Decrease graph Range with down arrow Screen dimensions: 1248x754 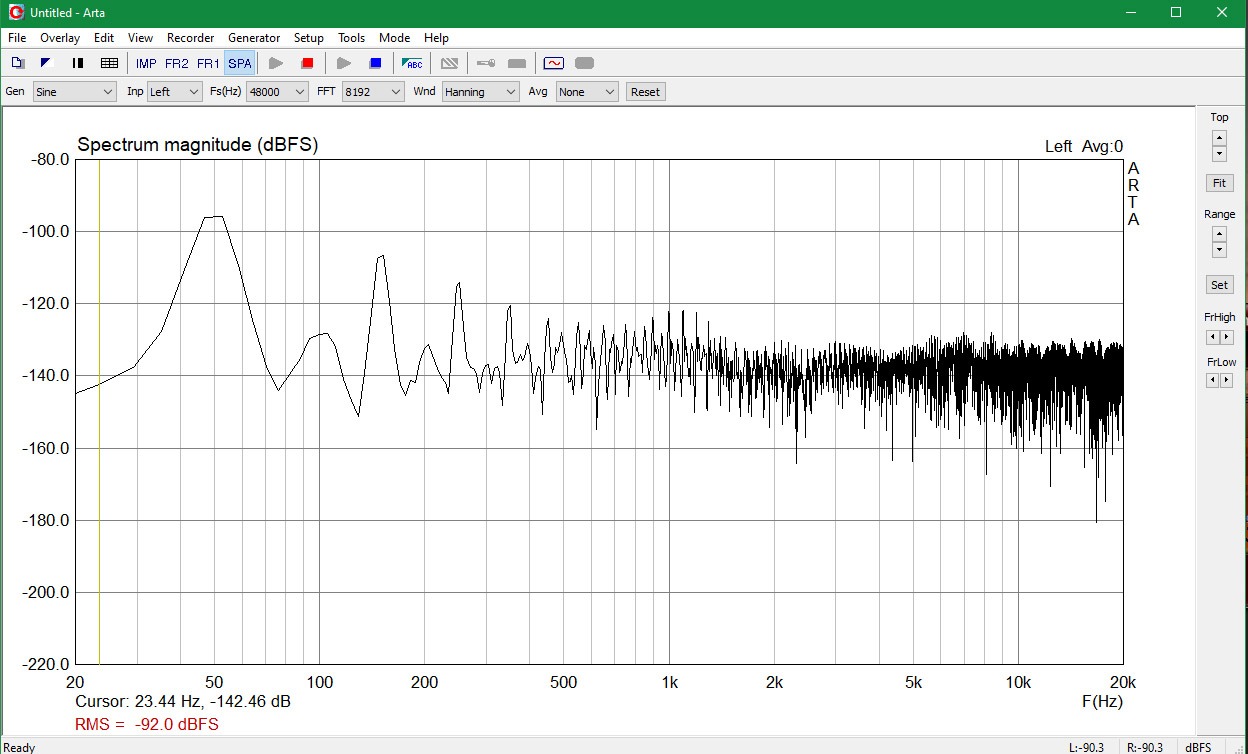(1219, 250)
